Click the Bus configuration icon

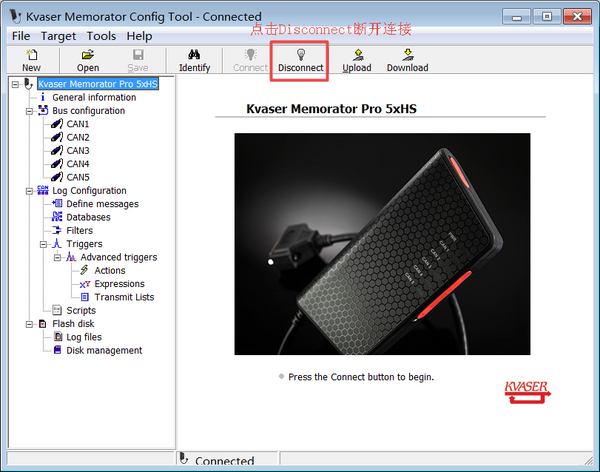43,111
